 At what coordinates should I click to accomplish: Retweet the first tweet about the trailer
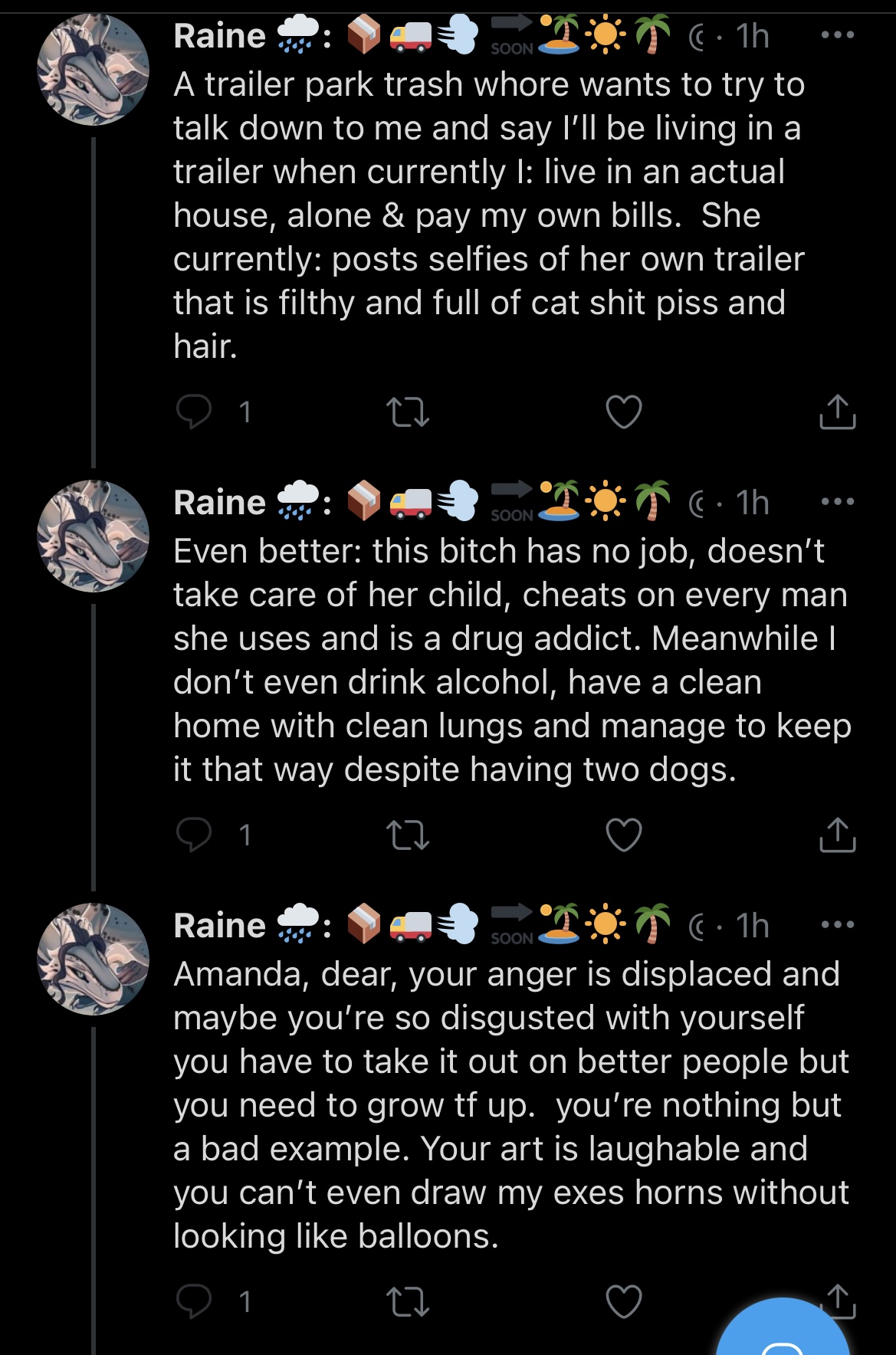click(x=408, y=412)
